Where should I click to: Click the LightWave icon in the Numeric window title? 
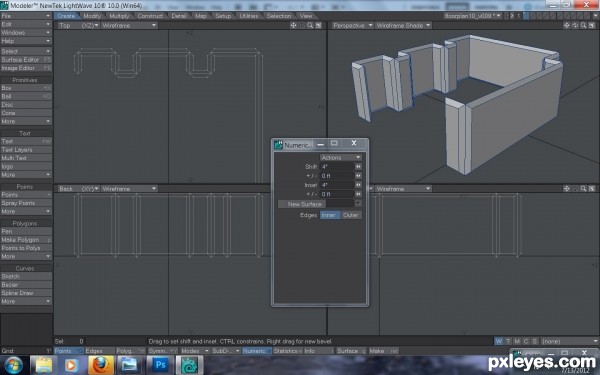[x=278, y=145]
